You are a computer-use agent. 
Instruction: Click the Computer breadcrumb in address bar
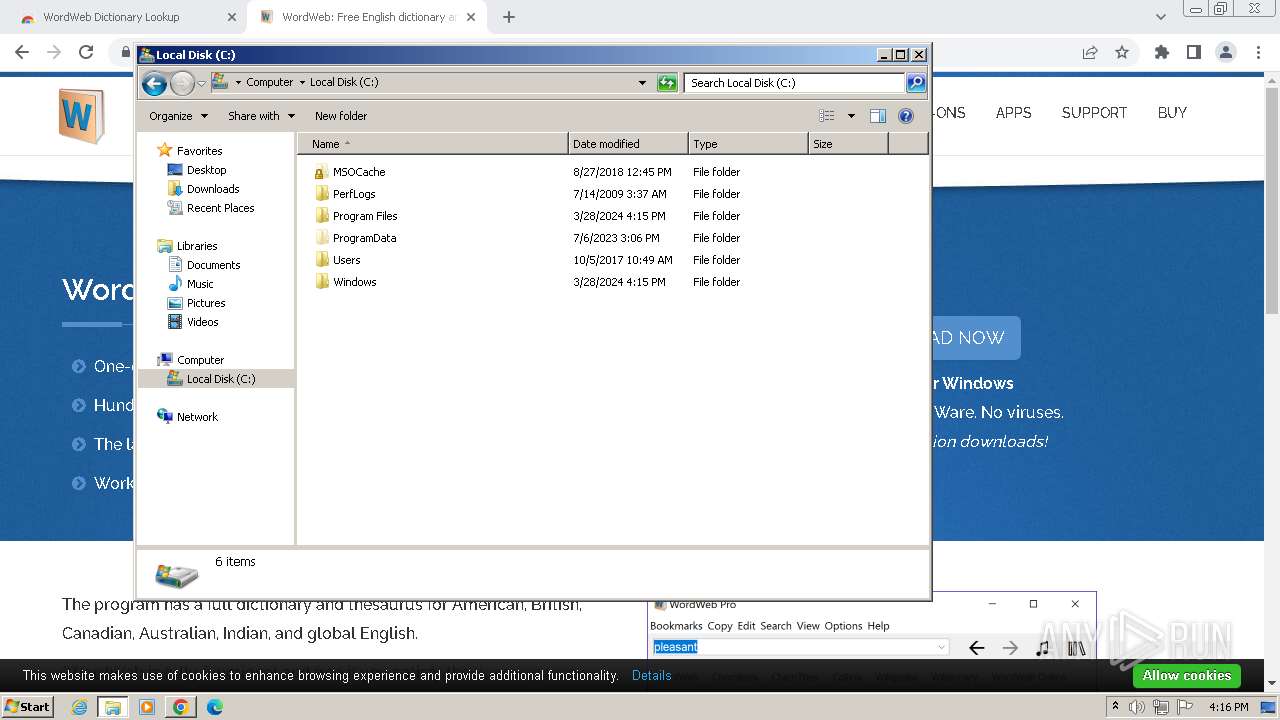coord(270,82)
